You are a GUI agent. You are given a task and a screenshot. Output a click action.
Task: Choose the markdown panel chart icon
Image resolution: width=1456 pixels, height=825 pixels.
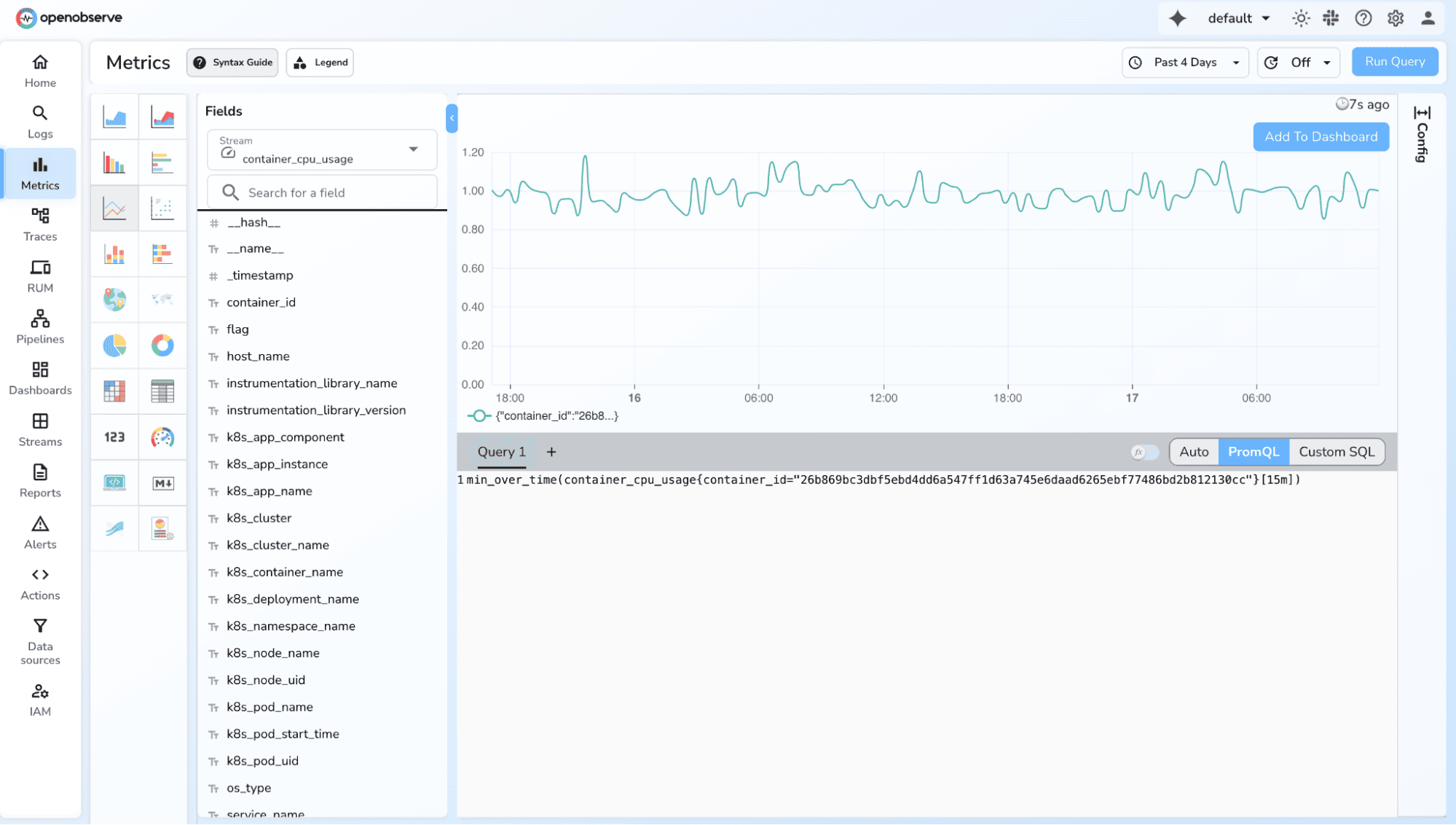(162, 483)
